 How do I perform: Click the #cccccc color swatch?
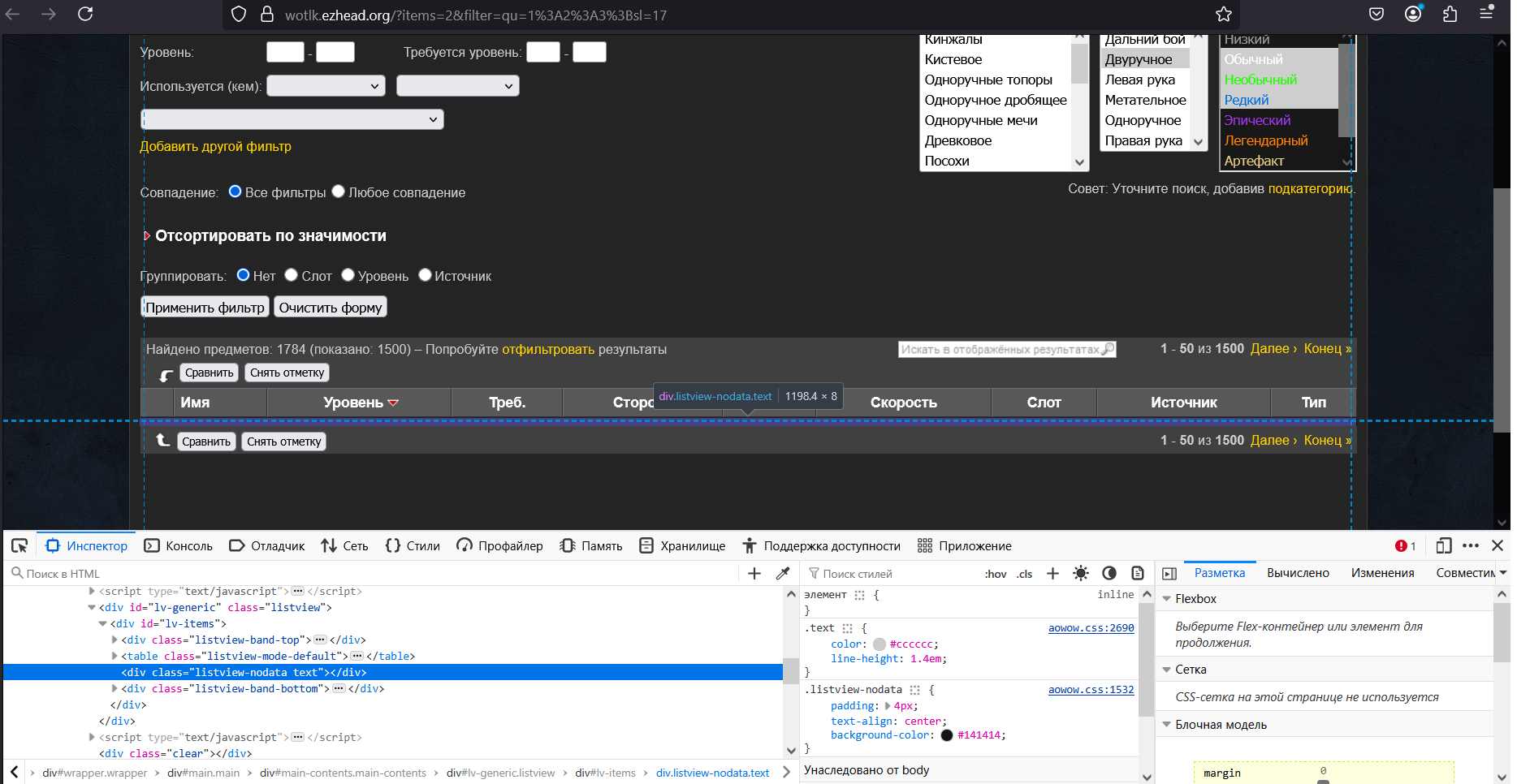(879, 644)
